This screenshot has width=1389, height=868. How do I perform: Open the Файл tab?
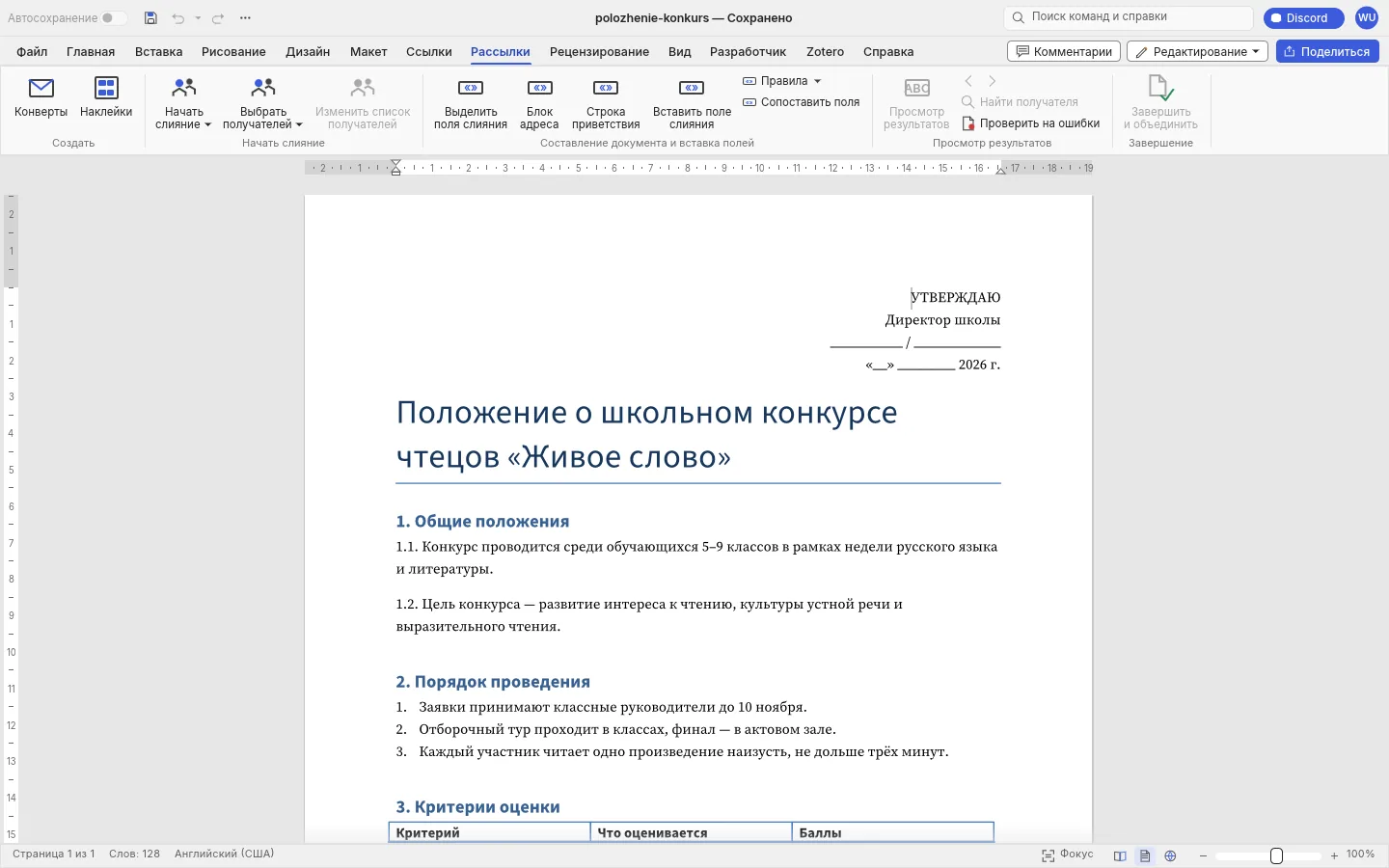pyautogui.click(x=32, y=52)
